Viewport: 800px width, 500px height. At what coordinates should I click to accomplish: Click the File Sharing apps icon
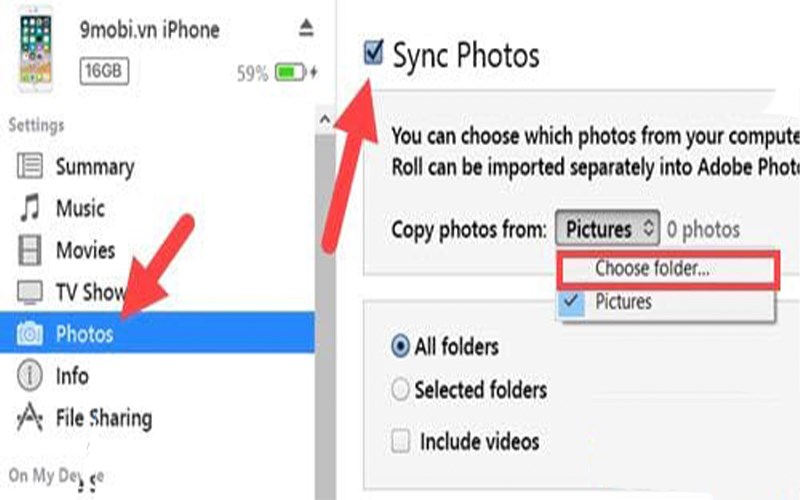[x=30, y=418]
